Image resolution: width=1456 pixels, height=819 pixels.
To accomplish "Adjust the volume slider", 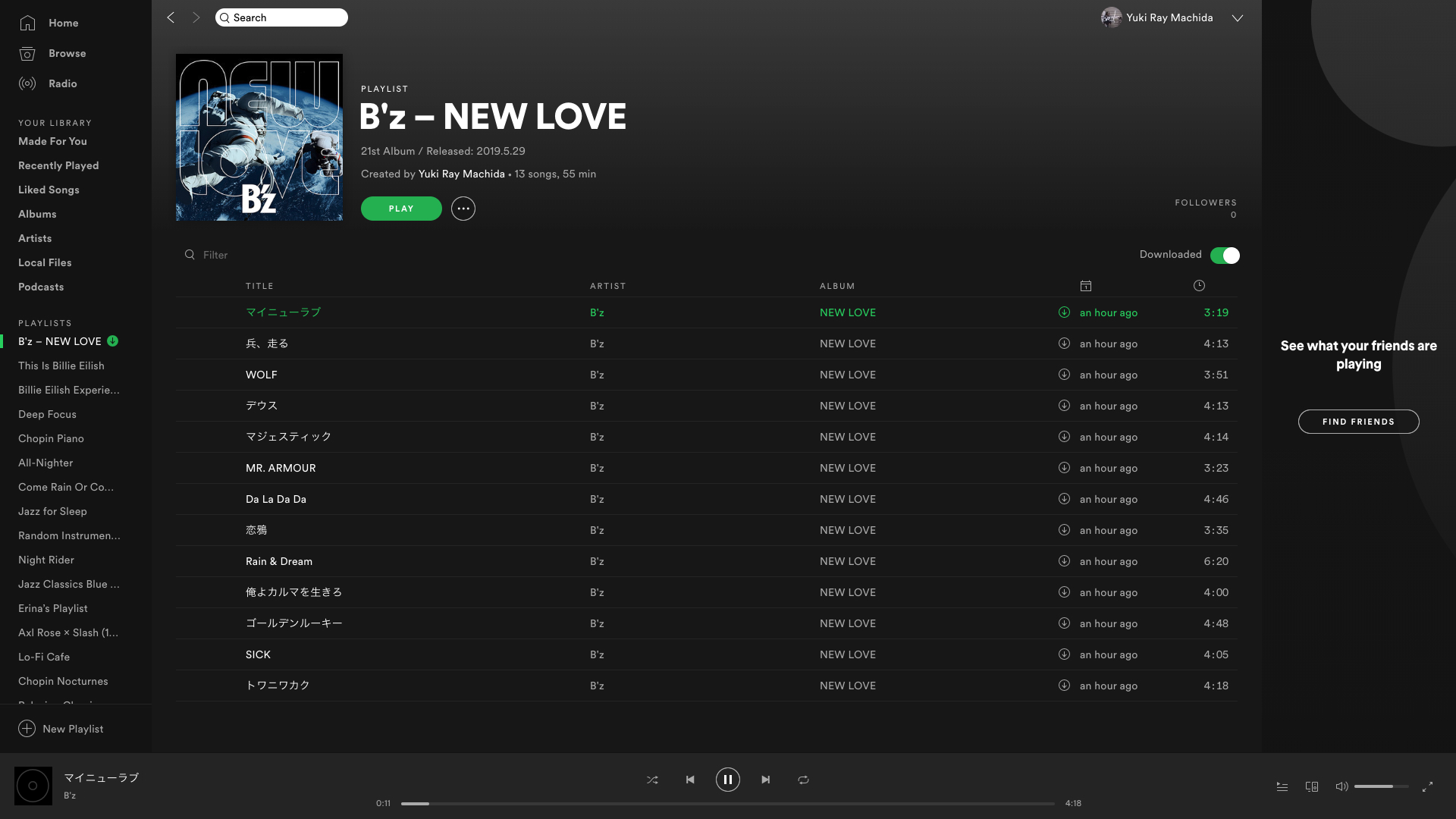I will point(1381,786).
